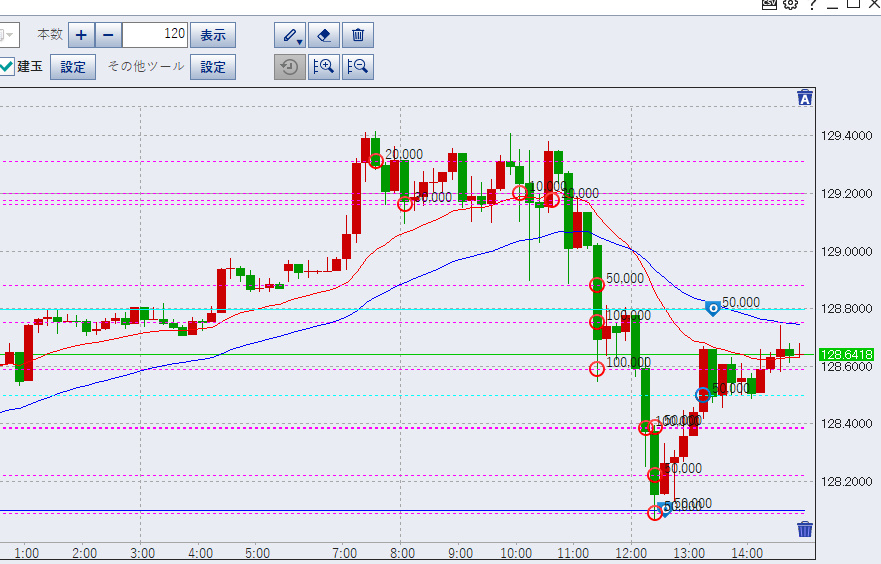Zoom out the chart with magnifier minus
Viewport: 881px width, 564px height.
pyautogui.click(x=358, y=67)
